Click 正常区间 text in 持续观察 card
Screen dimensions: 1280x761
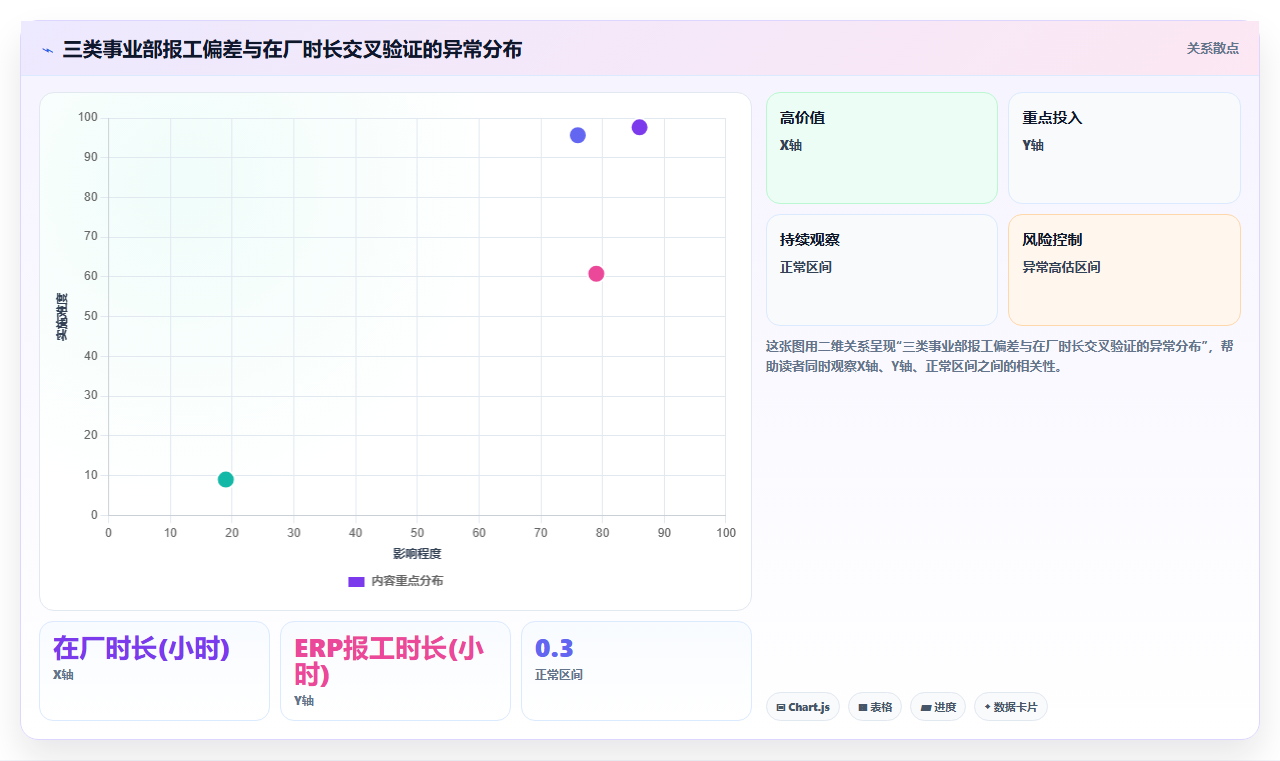806,267
